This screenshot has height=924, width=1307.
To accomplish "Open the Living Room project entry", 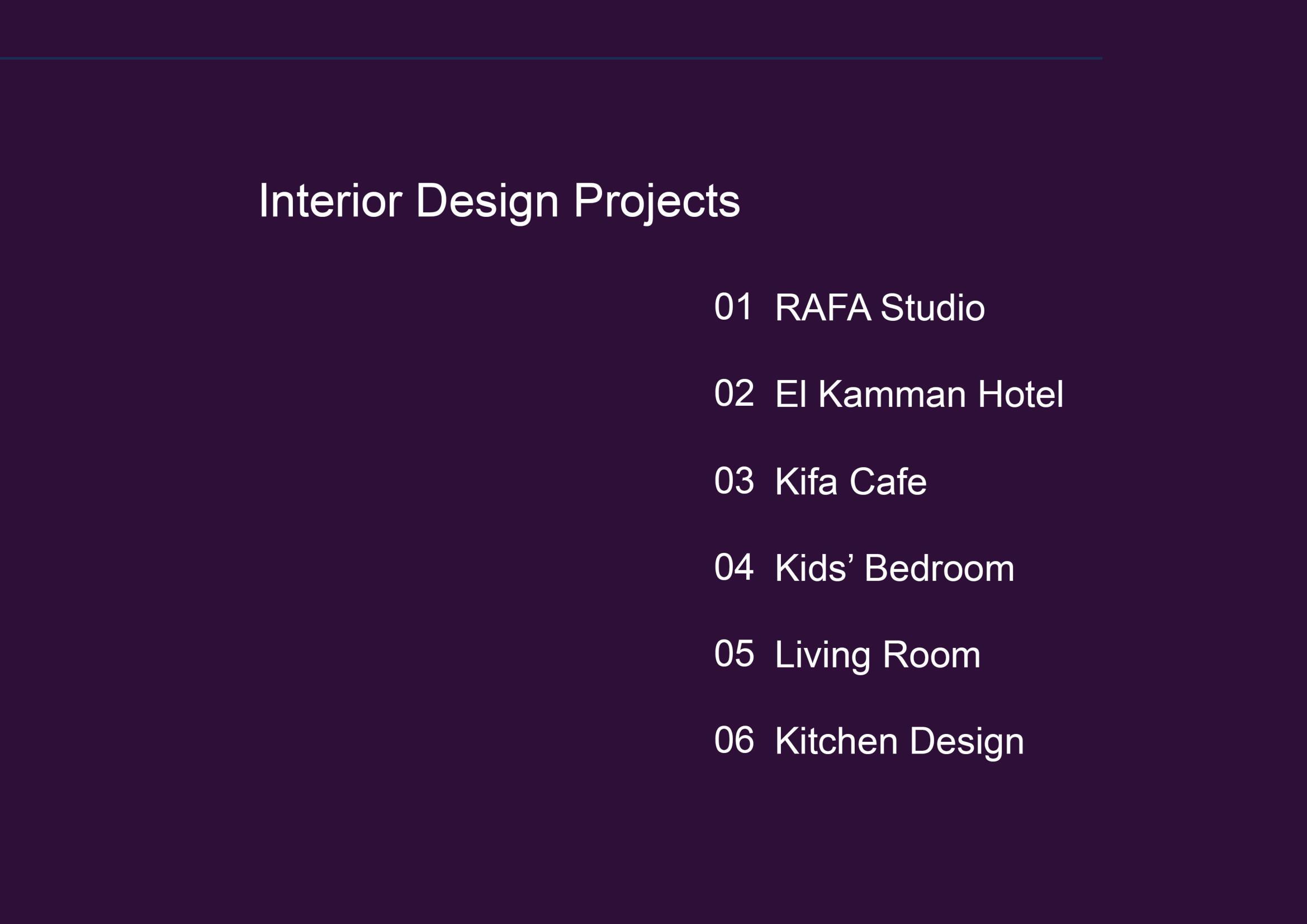I will tap(877, 655).
